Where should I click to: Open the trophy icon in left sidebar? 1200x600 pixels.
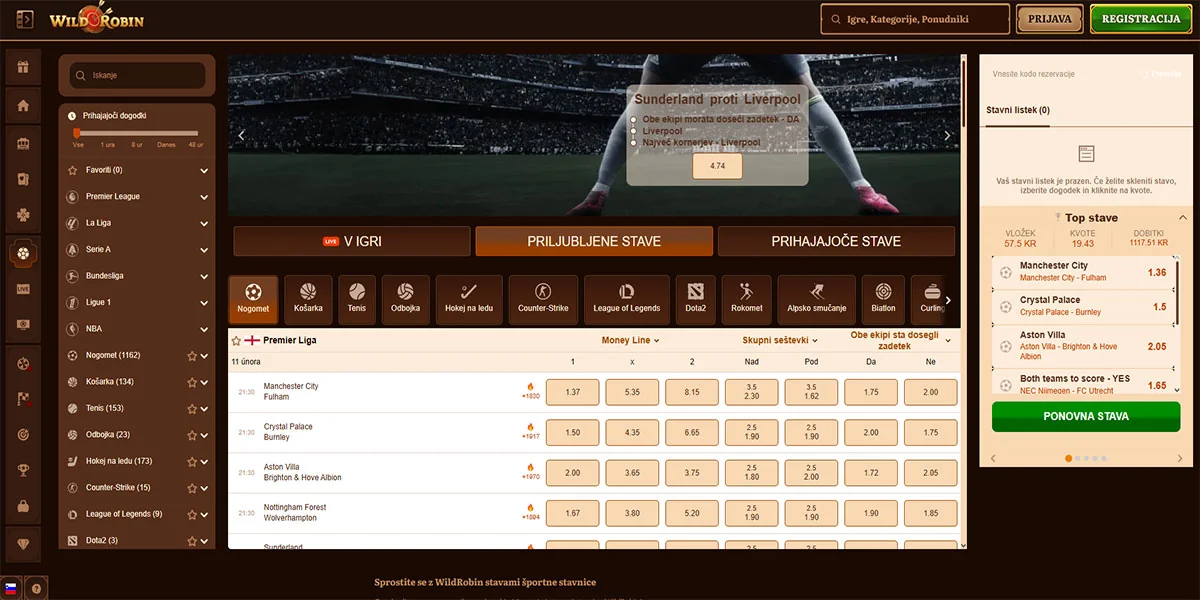(23, 470)
